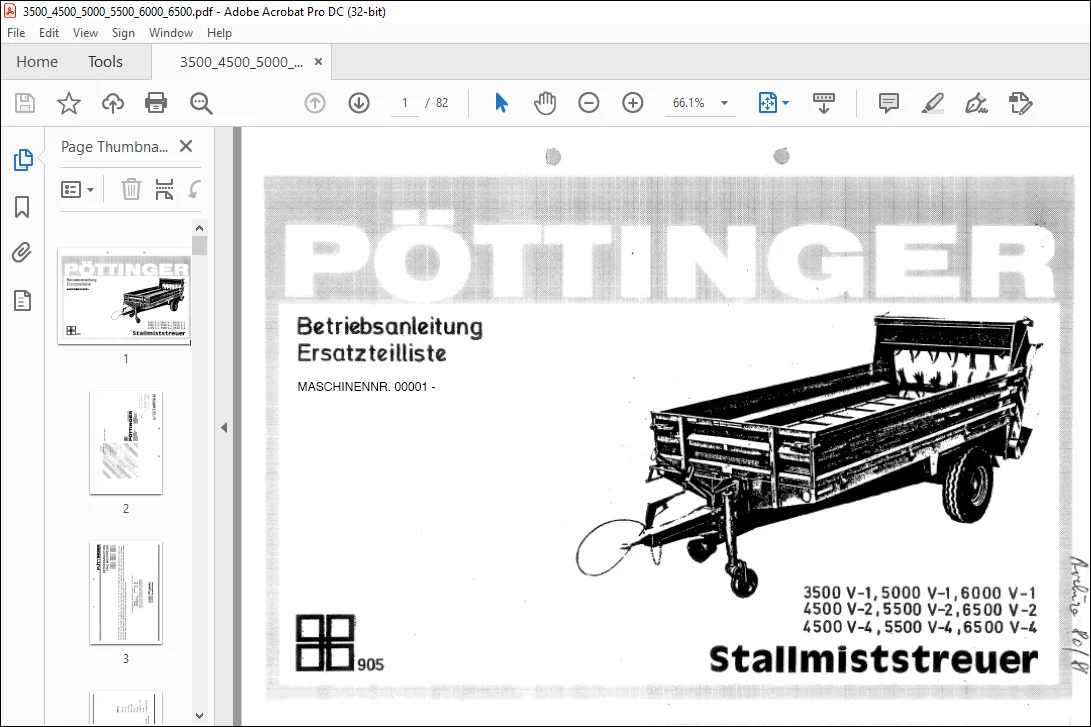This screenshot has height=727, width=1091.
Task: Go to the previous page with the arrow
Action: tap(314, 103)
